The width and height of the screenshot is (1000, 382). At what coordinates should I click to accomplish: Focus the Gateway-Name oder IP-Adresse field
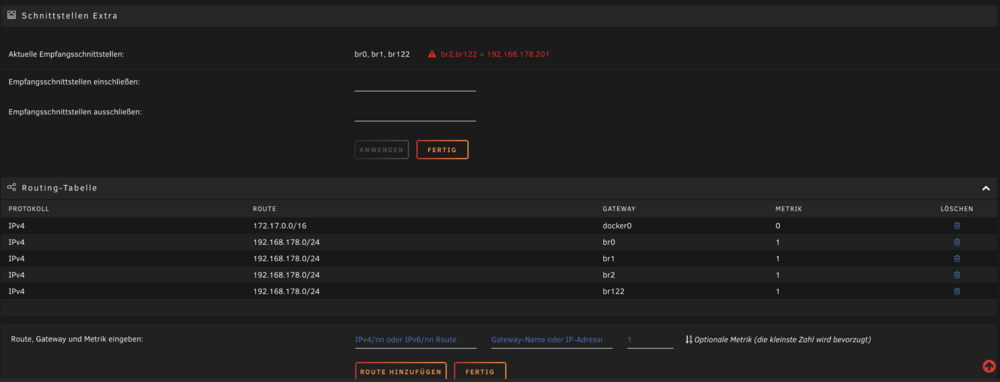[x=552, y=340]
